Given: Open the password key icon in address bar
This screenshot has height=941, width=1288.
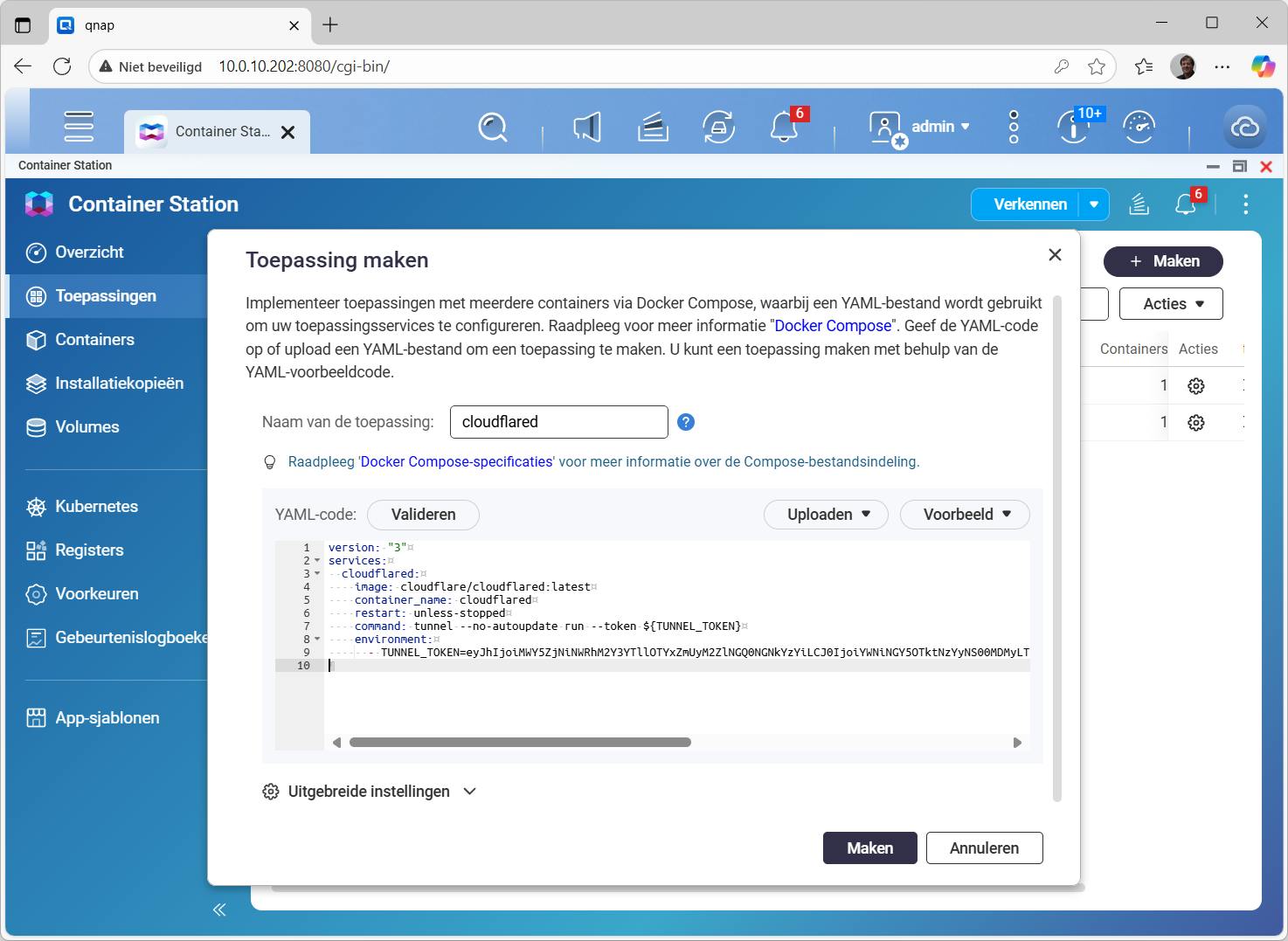Looking at the screenshot, I should click(x=1062, y=66).
